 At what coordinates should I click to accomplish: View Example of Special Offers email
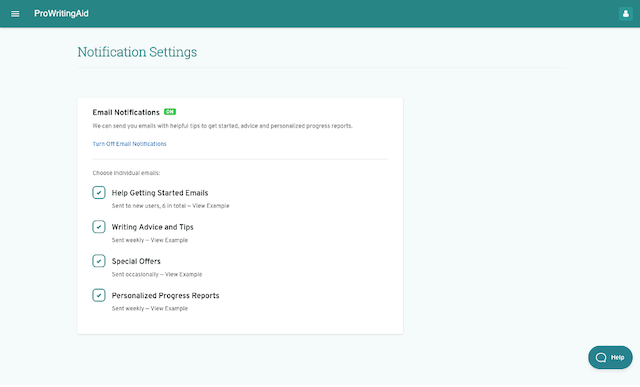tap(183, 274)
